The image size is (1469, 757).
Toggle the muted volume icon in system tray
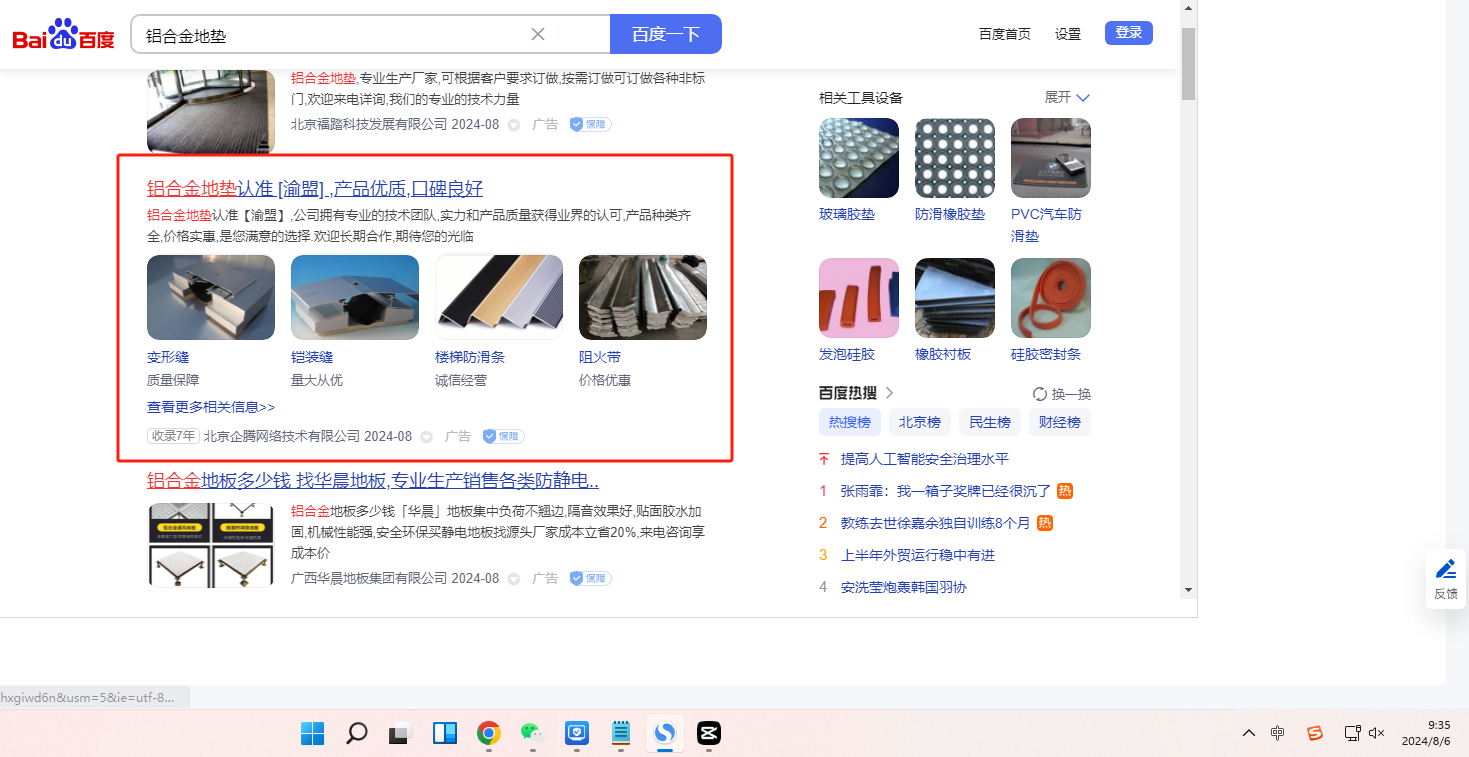point(1376,733)
